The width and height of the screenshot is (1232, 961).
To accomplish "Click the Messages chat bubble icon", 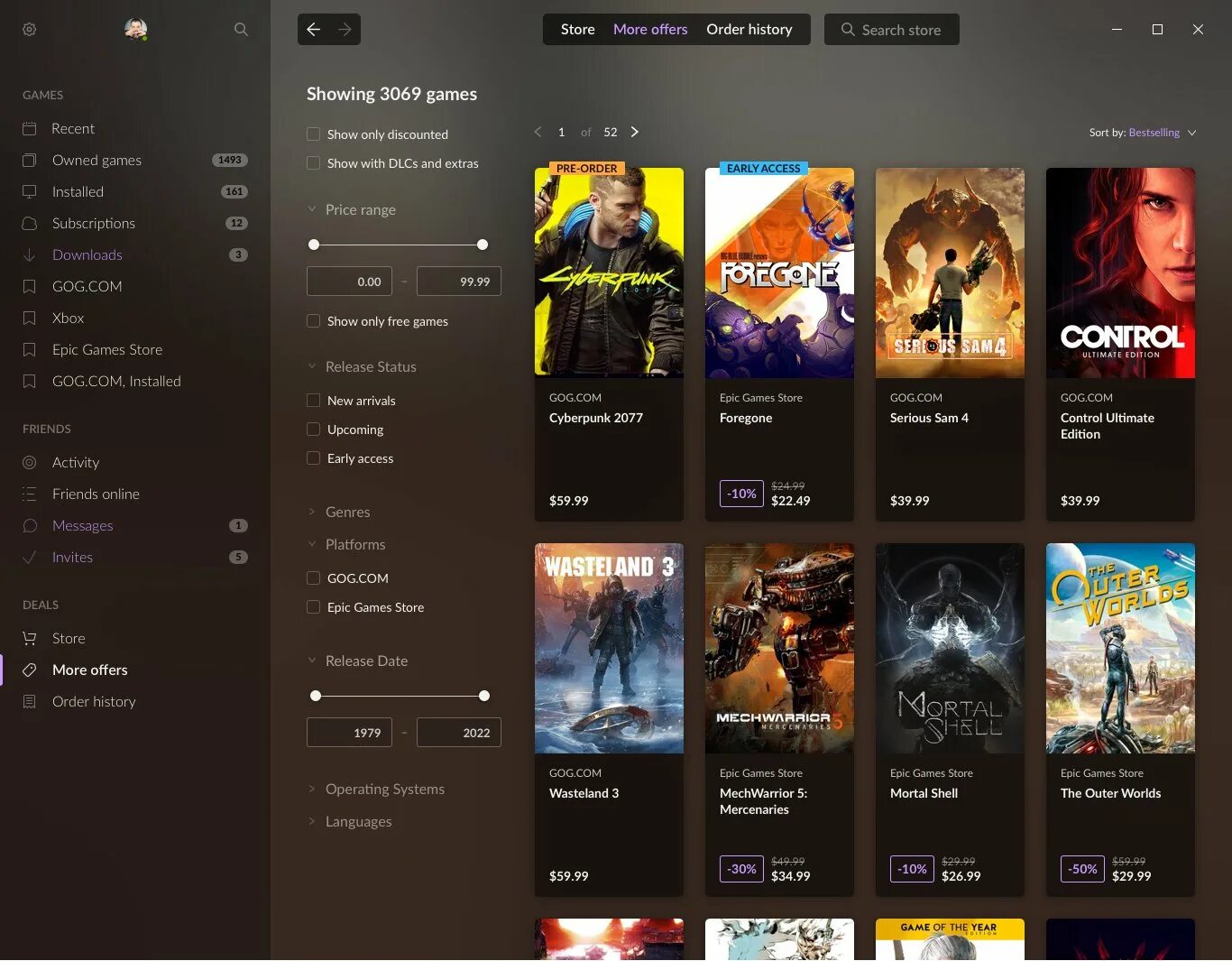I will pyautogui.click(x=30, y=526).
